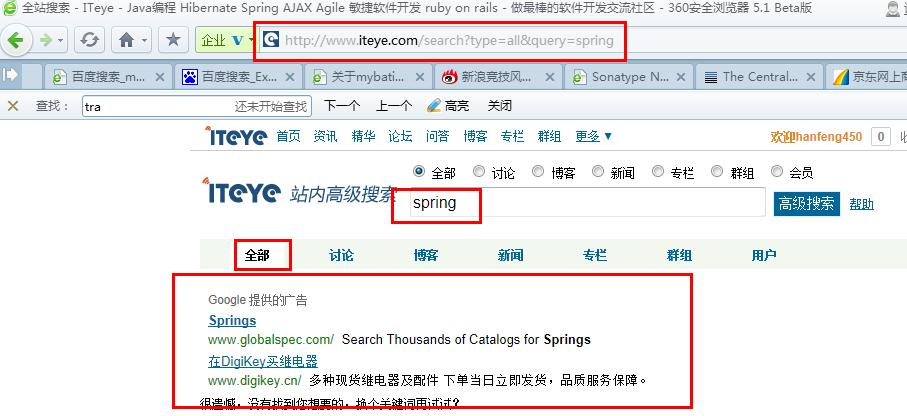The width and height of the screenshot is (907, 416).
Task: Select the 讨论 results tab
Action: pyautogui.click(x=341, y=255)
